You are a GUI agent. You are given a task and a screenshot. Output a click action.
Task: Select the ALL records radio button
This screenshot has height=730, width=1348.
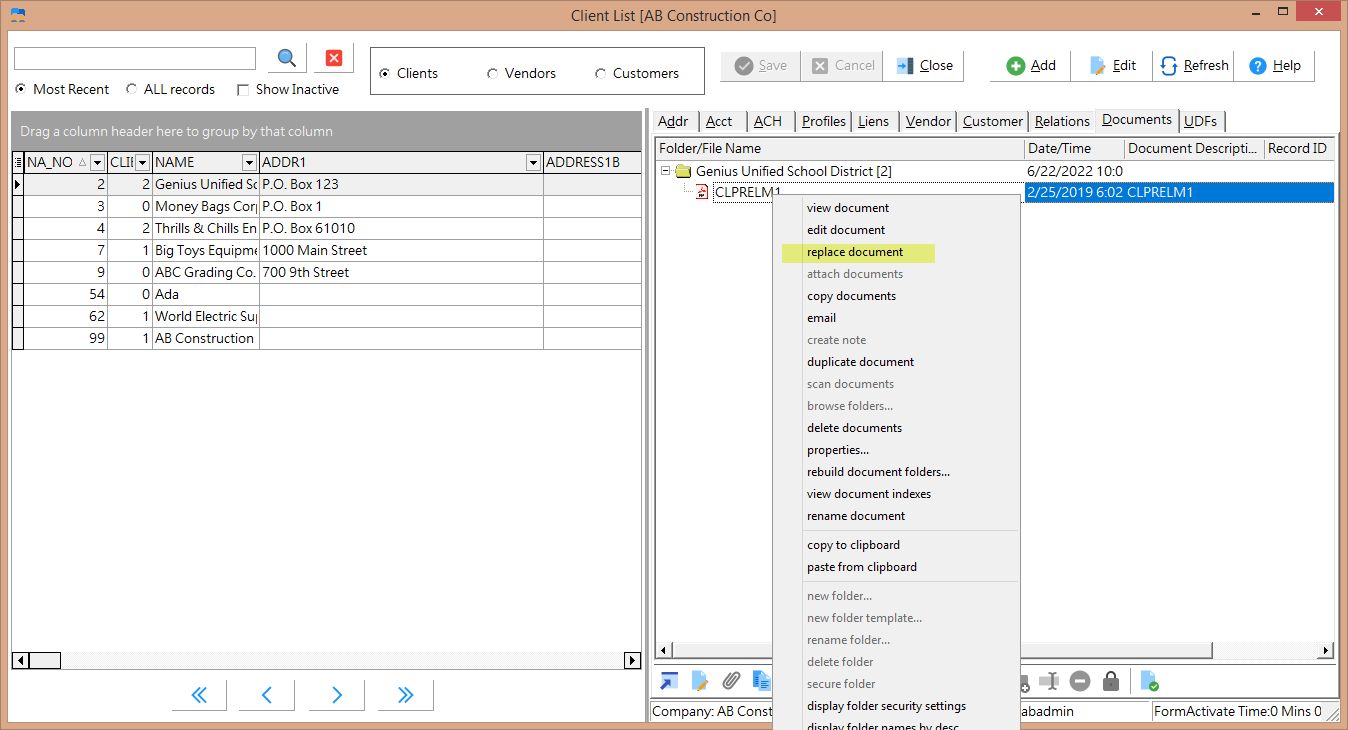(x=132, y=89)
